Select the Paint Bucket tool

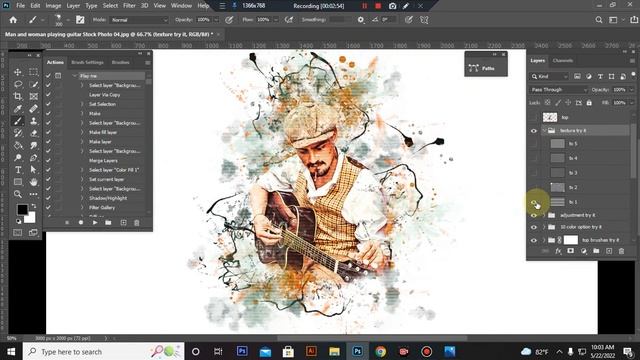tap(18, 145)
